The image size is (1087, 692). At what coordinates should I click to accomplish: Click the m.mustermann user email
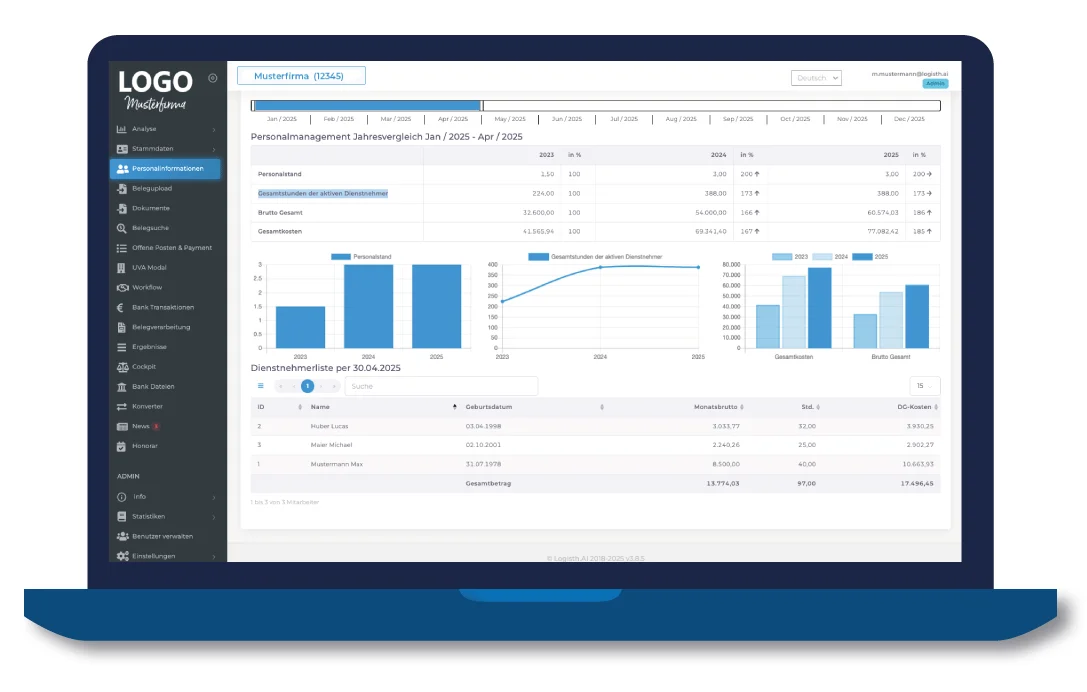pos(910,73)
